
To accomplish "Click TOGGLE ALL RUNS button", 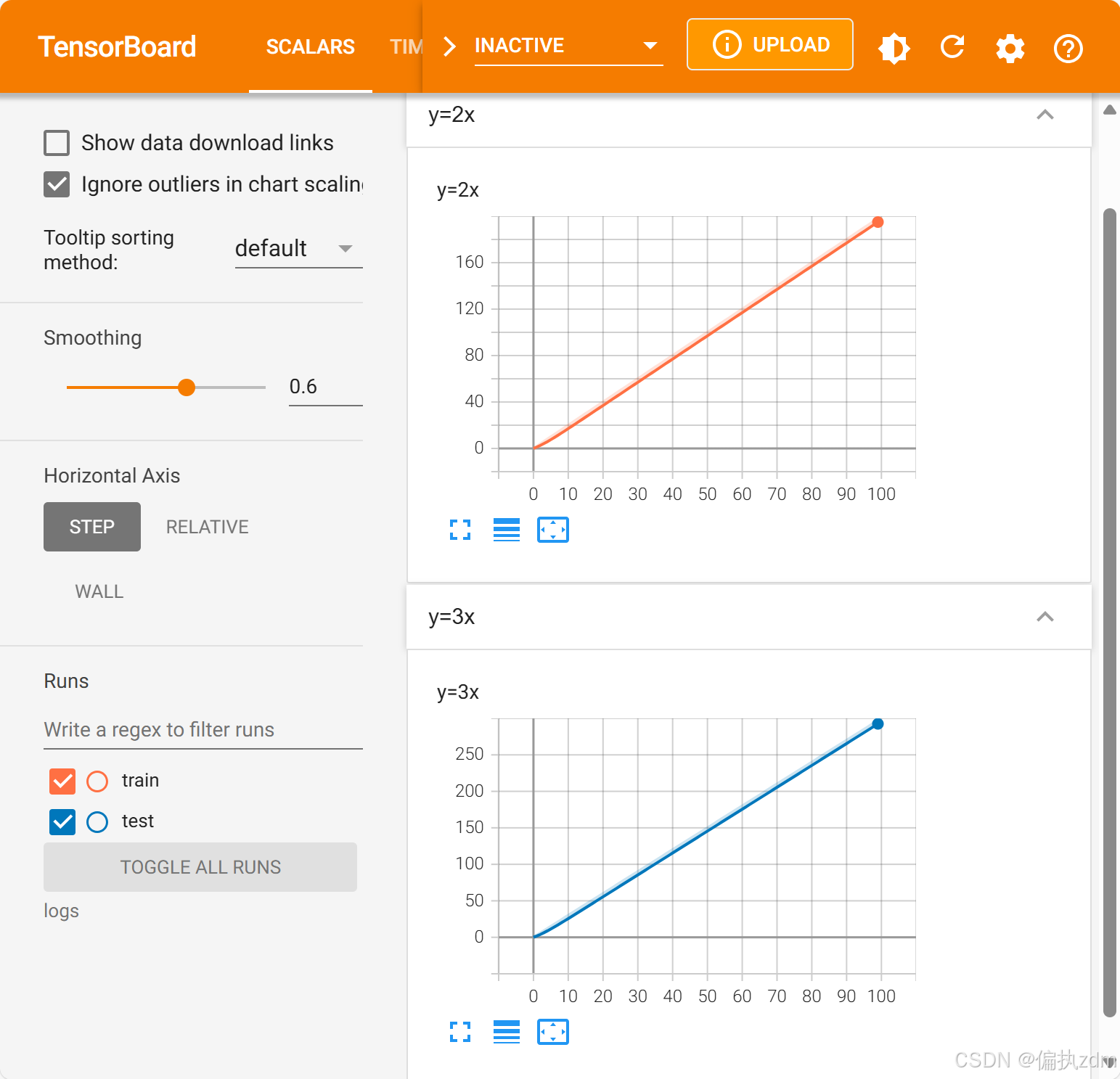I will tap(200, 867).
